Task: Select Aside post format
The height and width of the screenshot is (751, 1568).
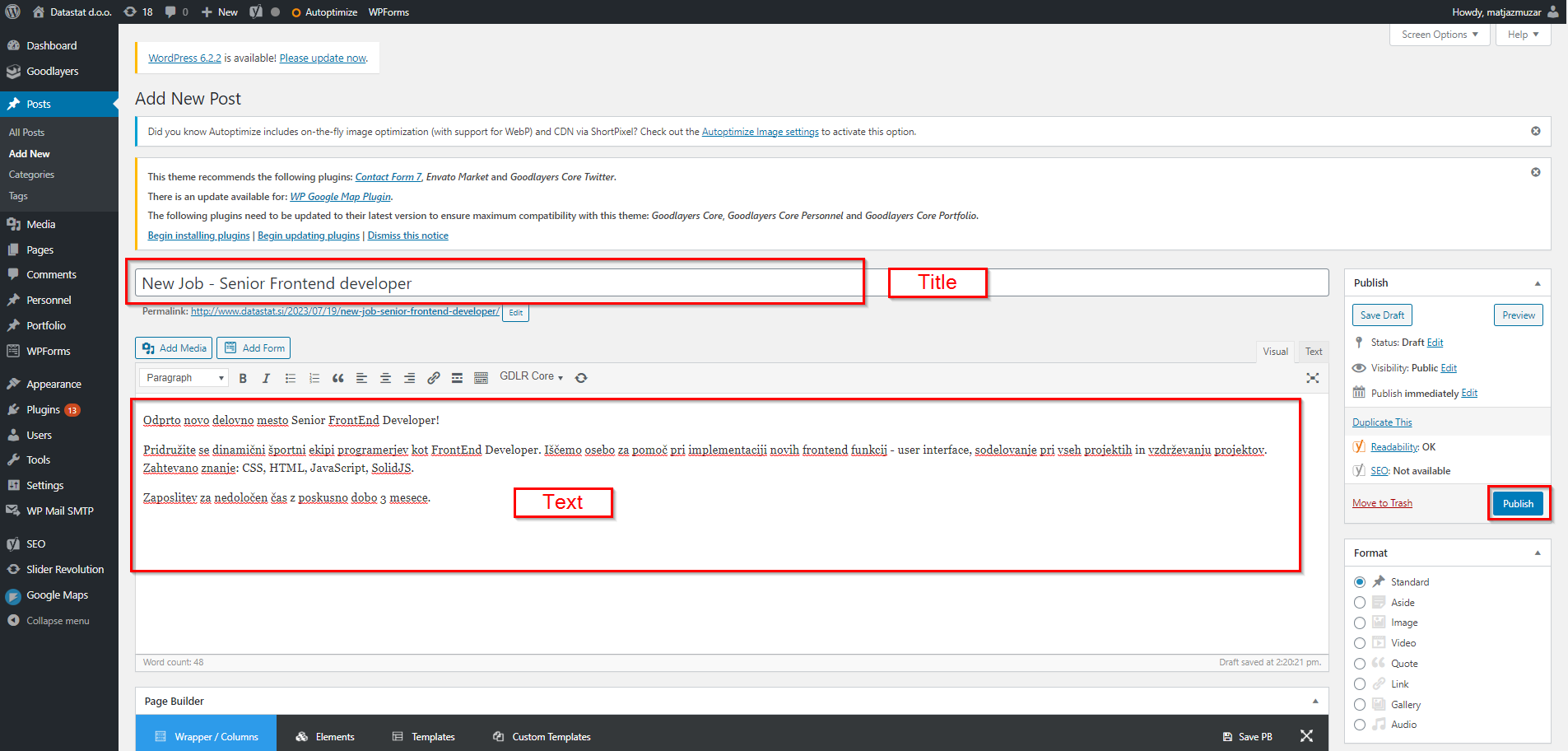Action: (x=1360, y=603)
